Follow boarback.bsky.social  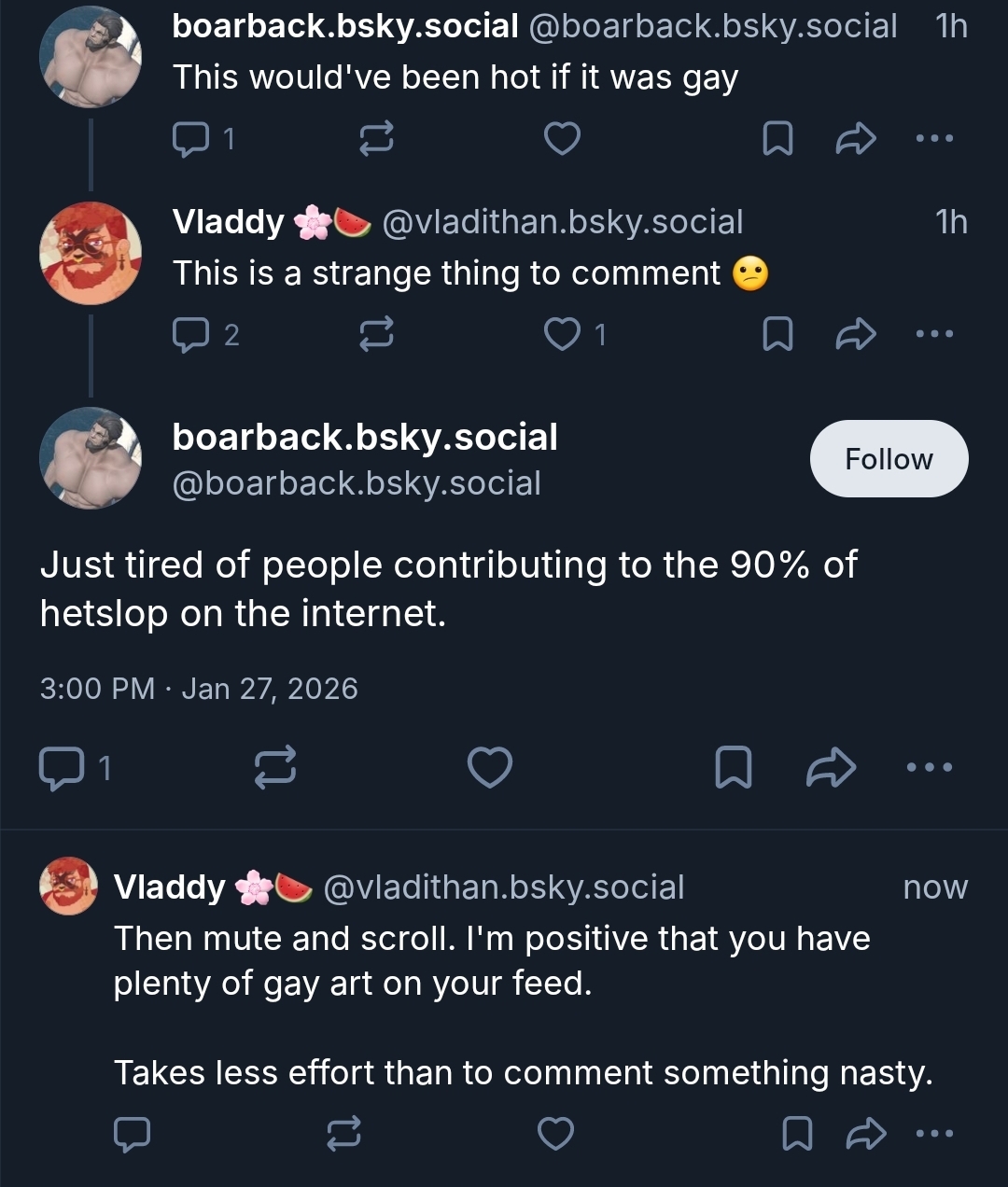click(889, 459)
